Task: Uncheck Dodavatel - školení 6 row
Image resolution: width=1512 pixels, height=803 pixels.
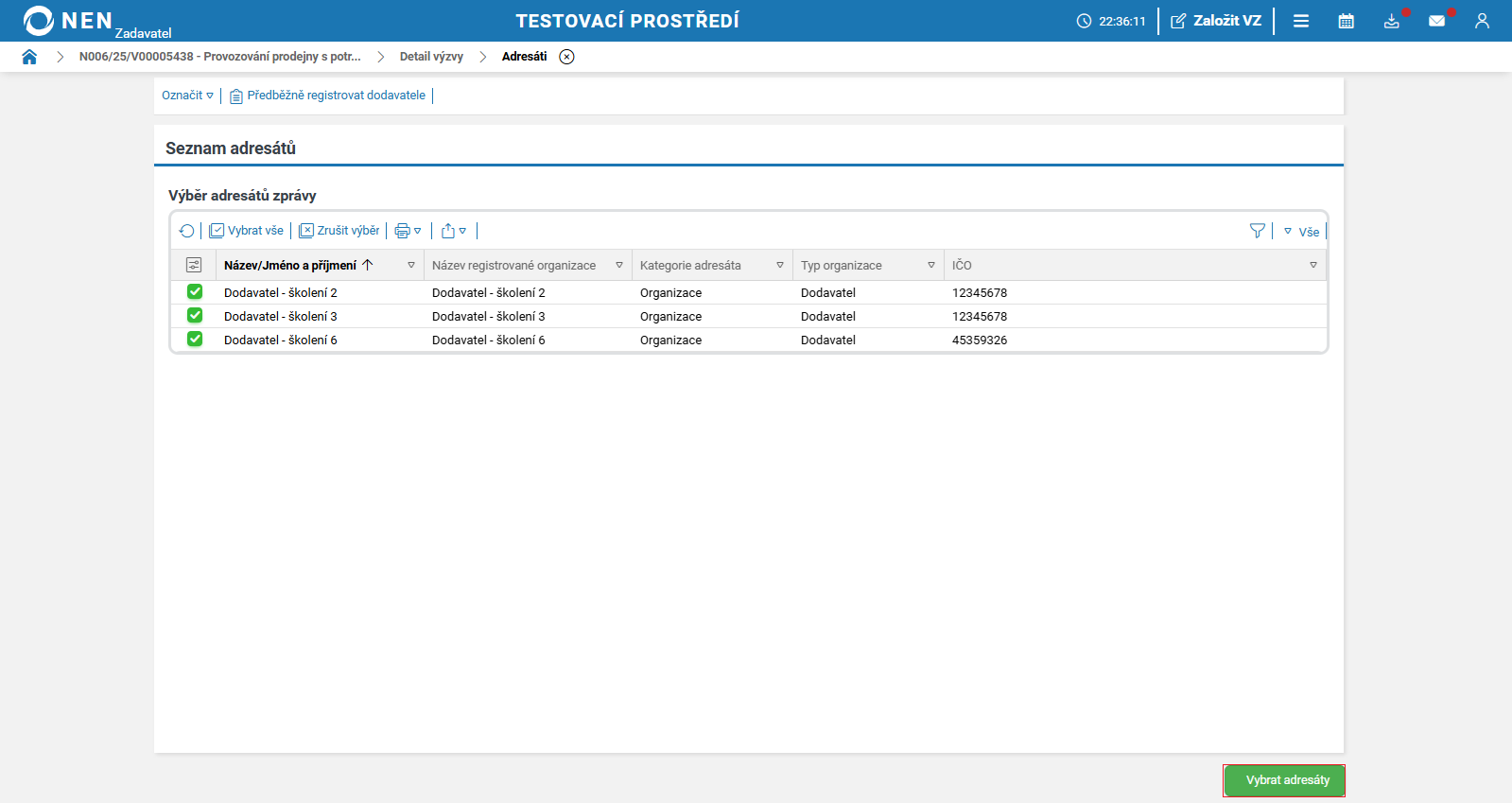Action: 195,340
